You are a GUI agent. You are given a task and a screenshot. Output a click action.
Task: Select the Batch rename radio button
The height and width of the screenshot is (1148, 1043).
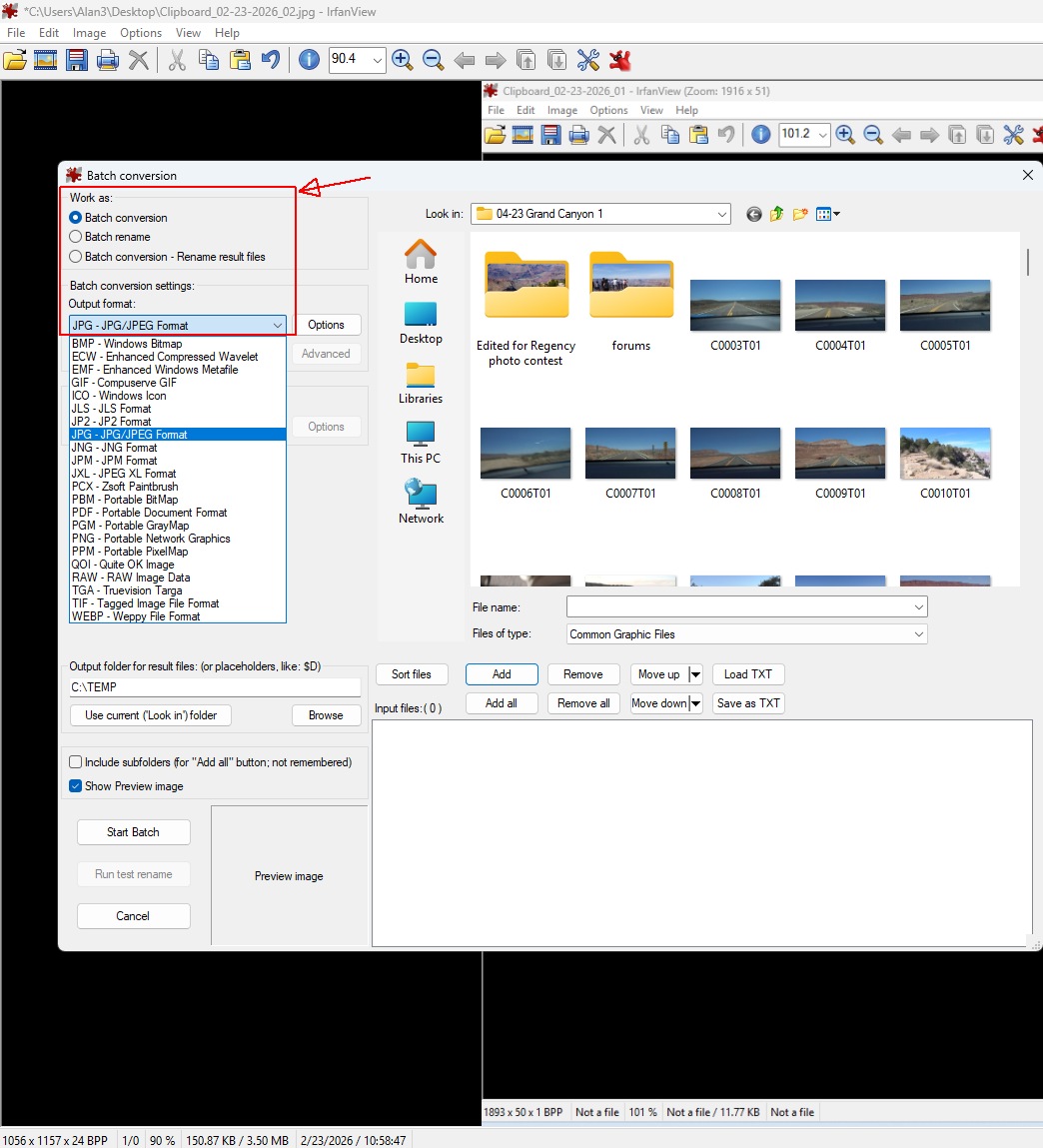coord(76,237)
